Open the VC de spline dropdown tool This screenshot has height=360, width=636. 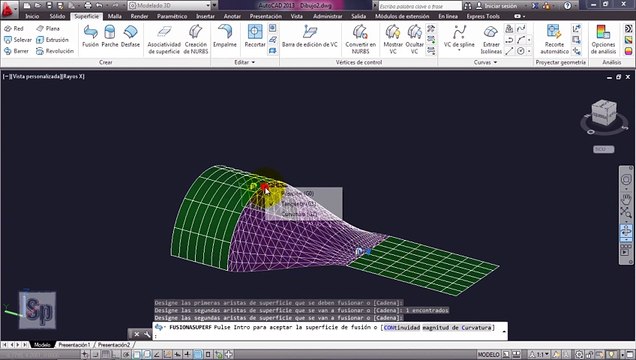point(459,37)
